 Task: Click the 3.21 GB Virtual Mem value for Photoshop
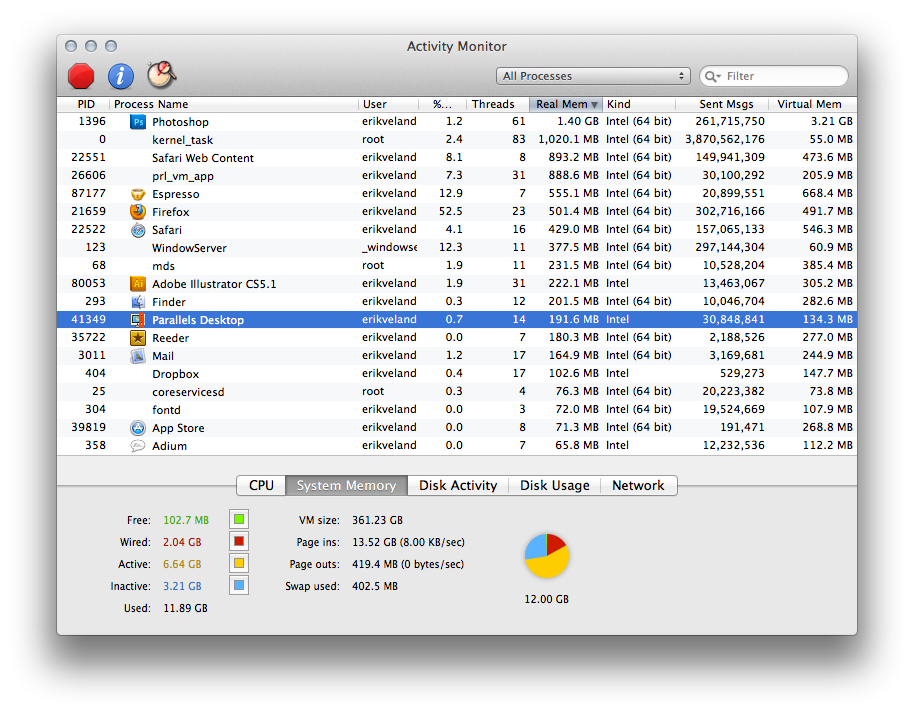[831, 121]
